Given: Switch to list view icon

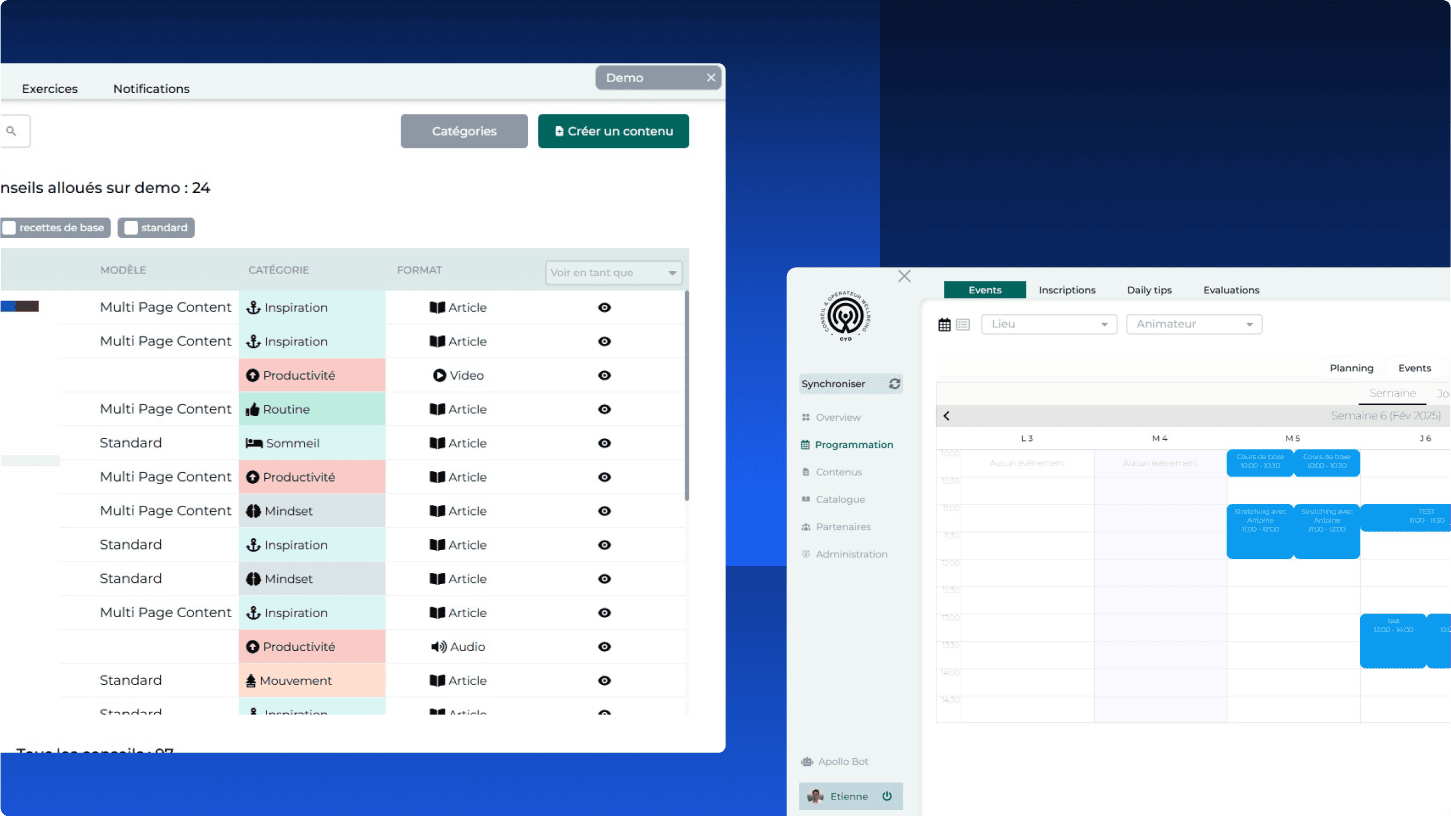Looking at the screenshot, I should point(963,325).
